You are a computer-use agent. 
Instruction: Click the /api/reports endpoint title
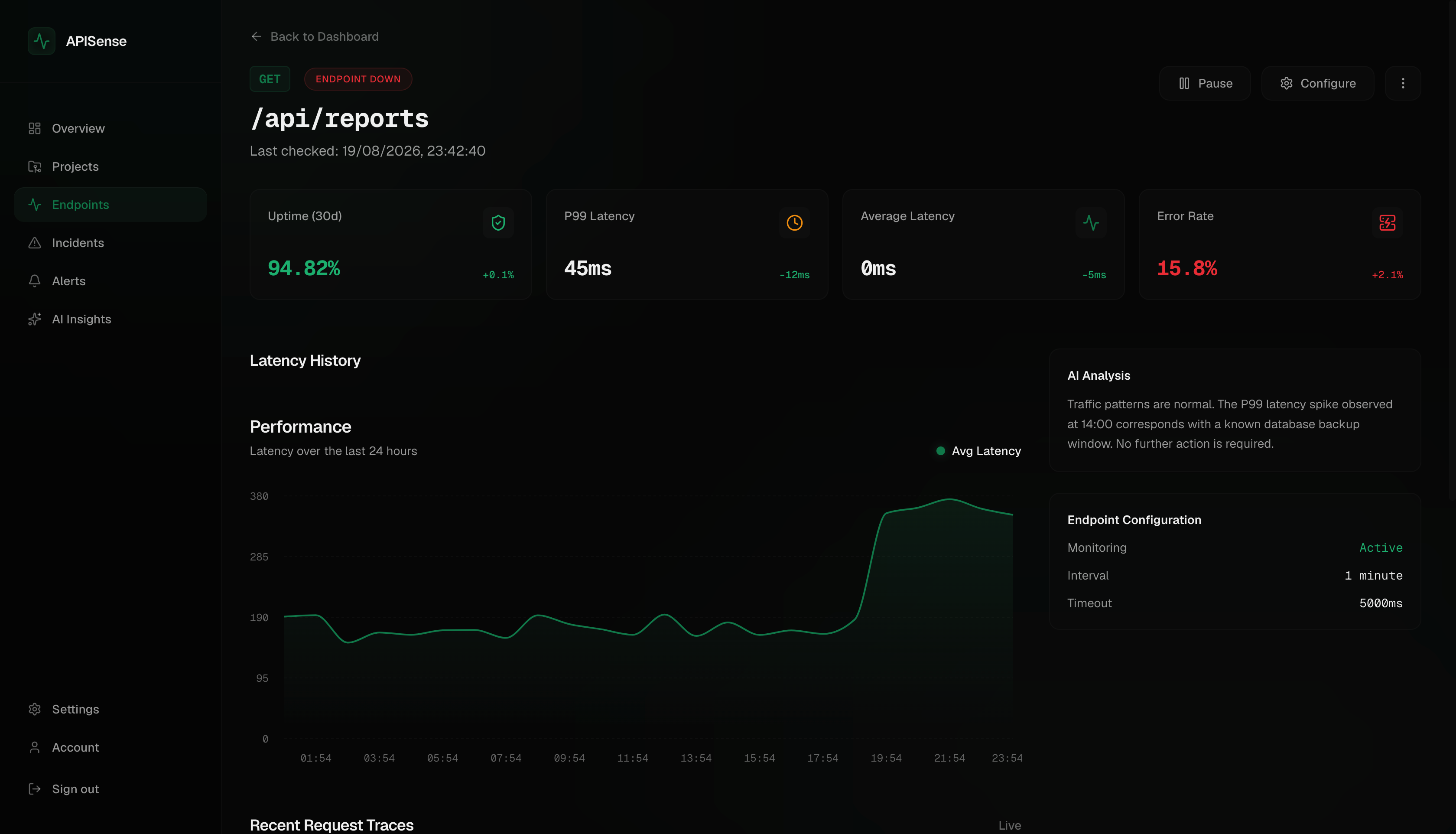(340, 119)
